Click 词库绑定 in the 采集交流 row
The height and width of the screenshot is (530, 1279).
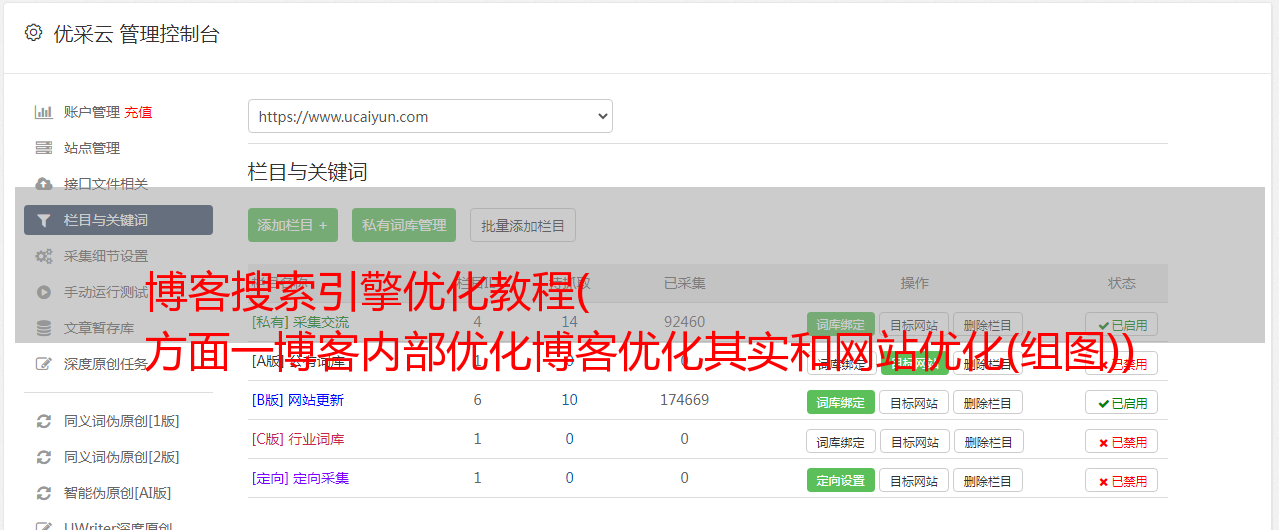point(841,324)
